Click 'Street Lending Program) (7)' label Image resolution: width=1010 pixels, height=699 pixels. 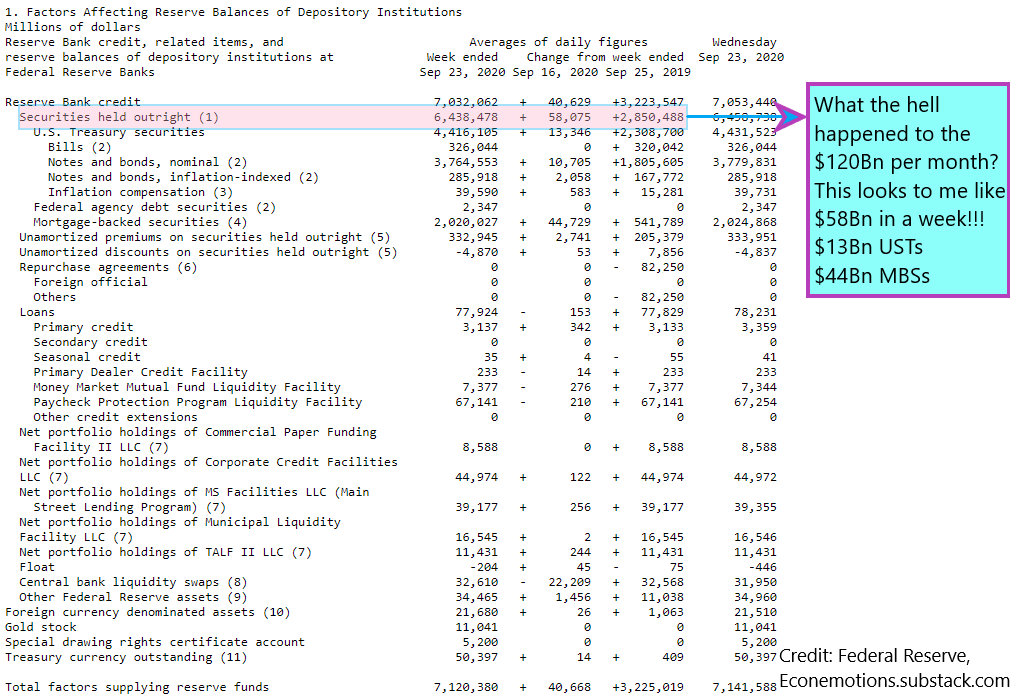[x=129, y=507]
